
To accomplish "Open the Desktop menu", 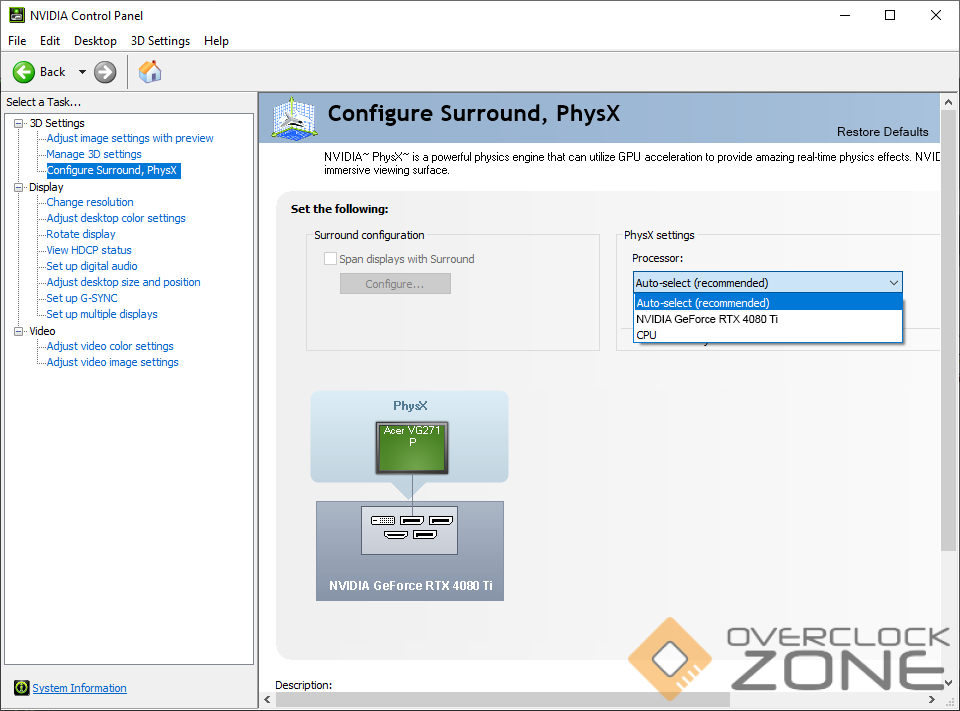I will point(95,41).
